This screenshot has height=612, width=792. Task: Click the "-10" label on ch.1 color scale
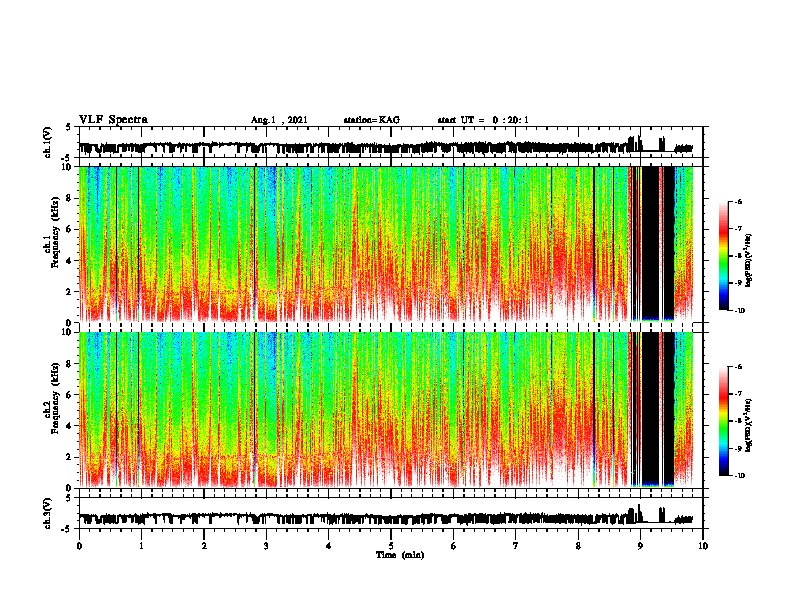click(x=740, y=311)
